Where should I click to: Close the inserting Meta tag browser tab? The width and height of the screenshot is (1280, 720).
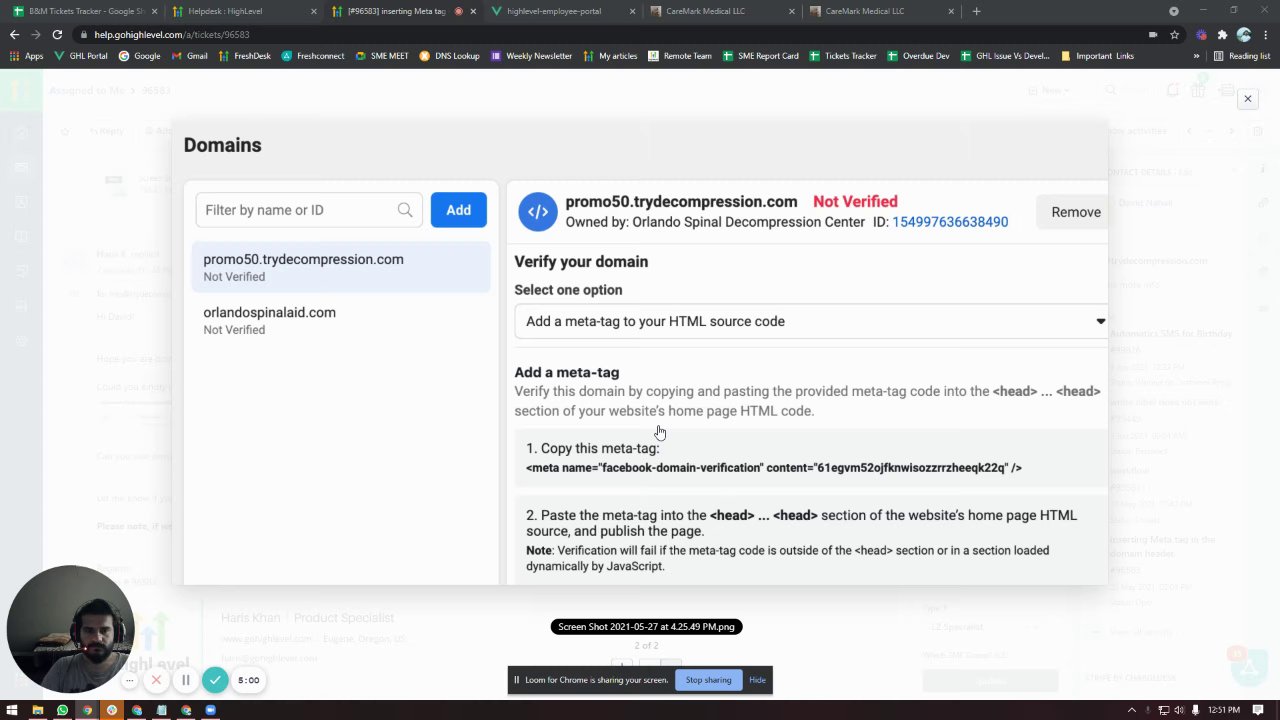tap(472, 11)
